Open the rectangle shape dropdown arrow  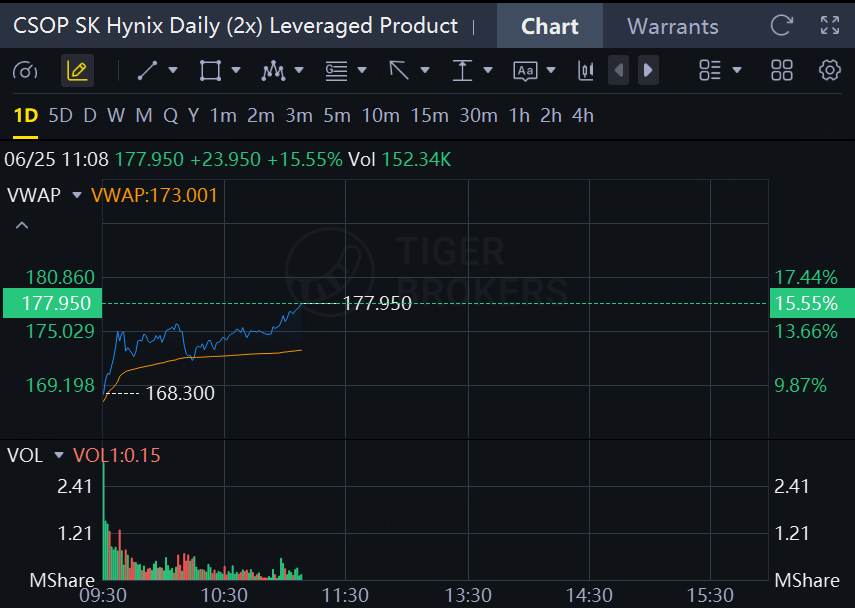(x=236, y=70)
